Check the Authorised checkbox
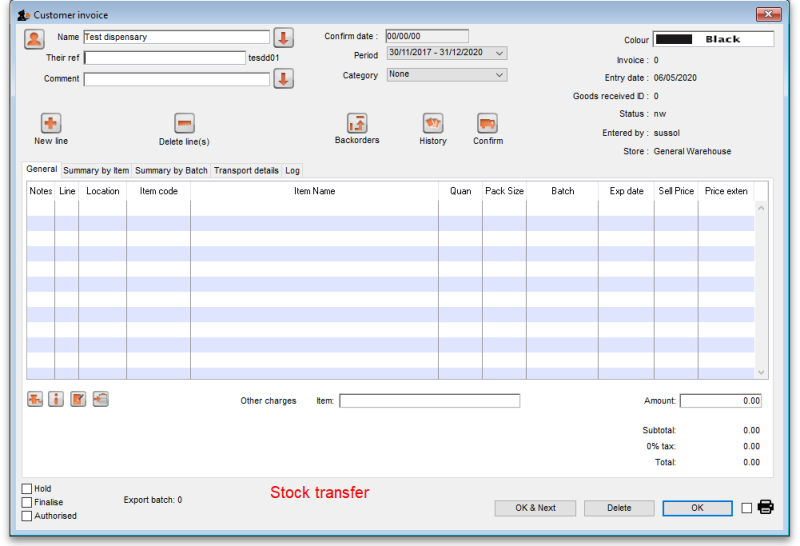800x546 pixels. (27, 516)
